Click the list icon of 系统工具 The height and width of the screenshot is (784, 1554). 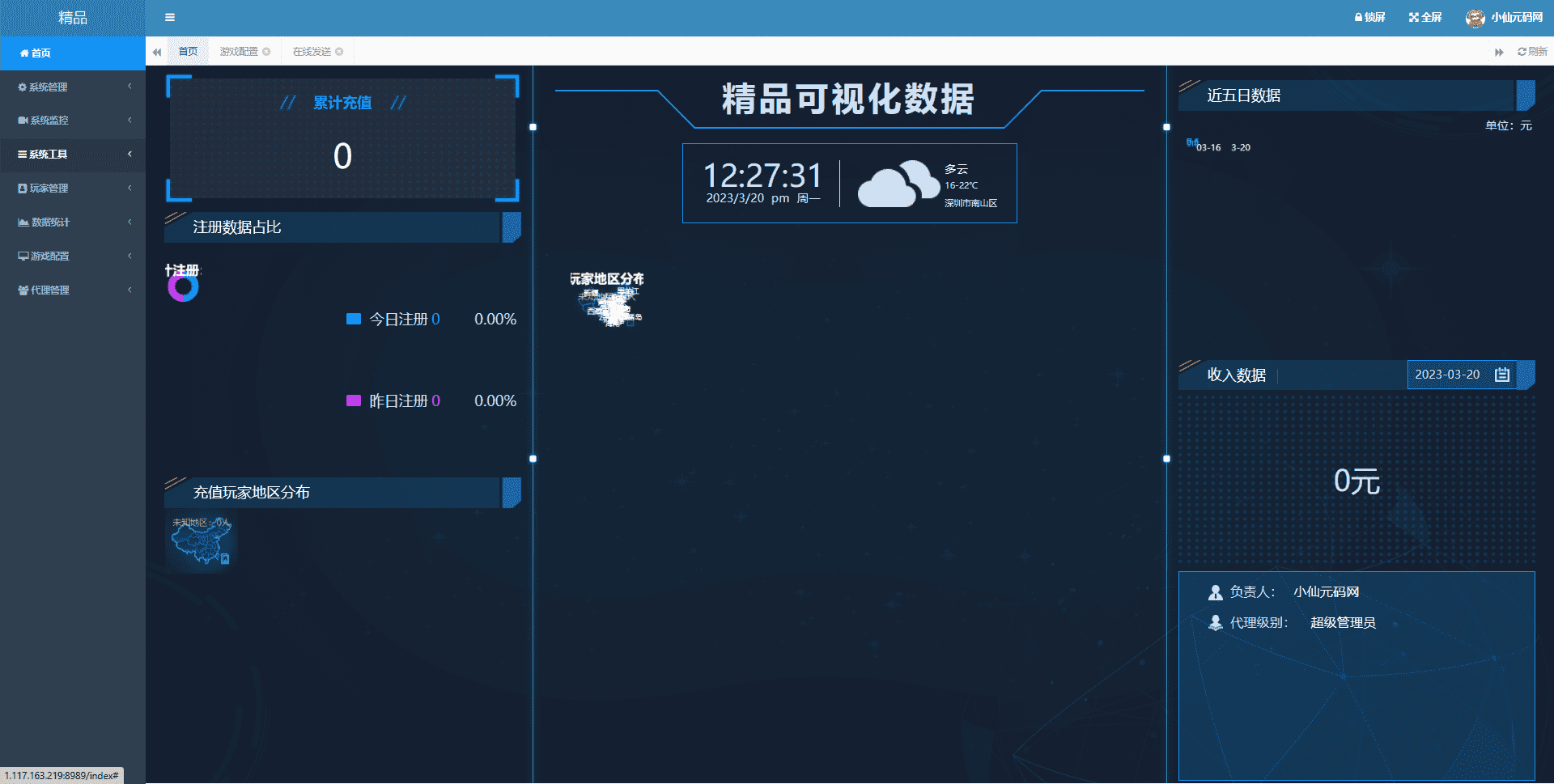click(23, 155)
